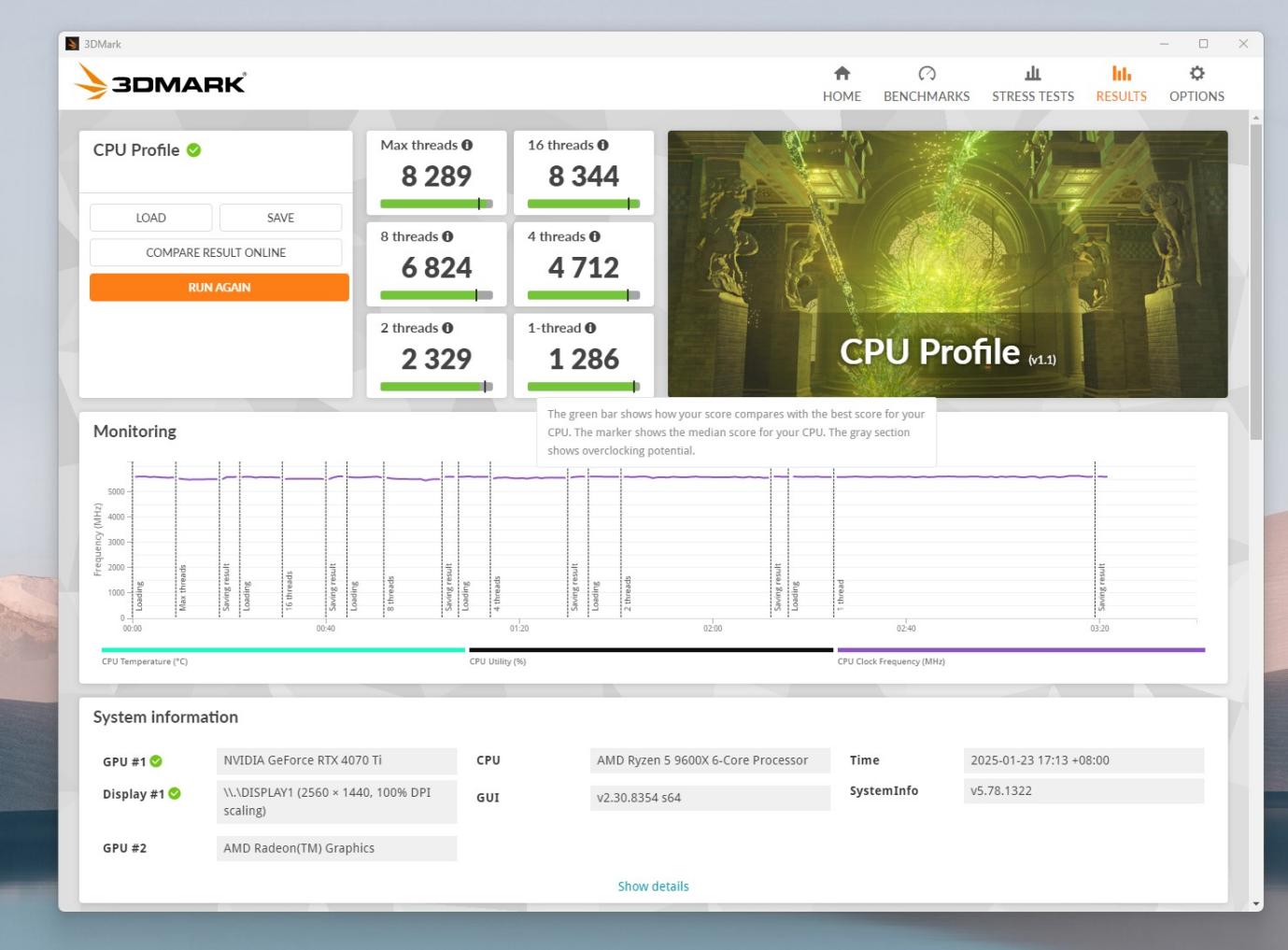Image resolution: width=1288 pixels, height=950 pixels.
Task: Click the info icon next to 4 threads
Action: click(x=595, y=236)
